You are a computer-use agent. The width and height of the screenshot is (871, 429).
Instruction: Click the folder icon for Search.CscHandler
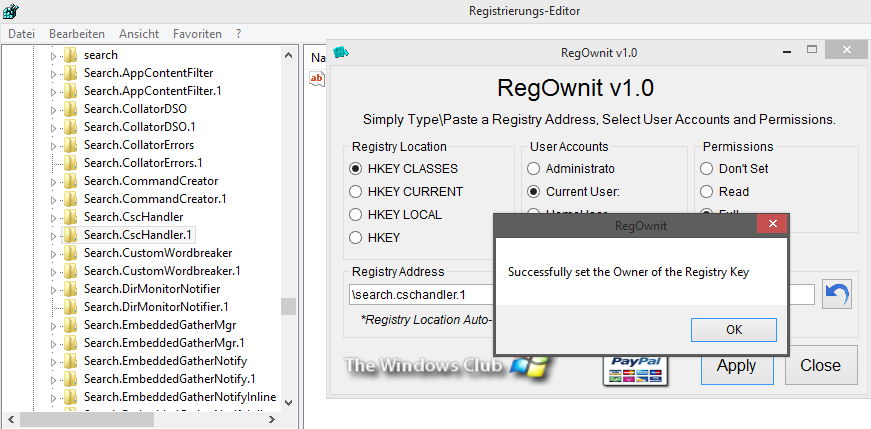click(x=70, y=217)
